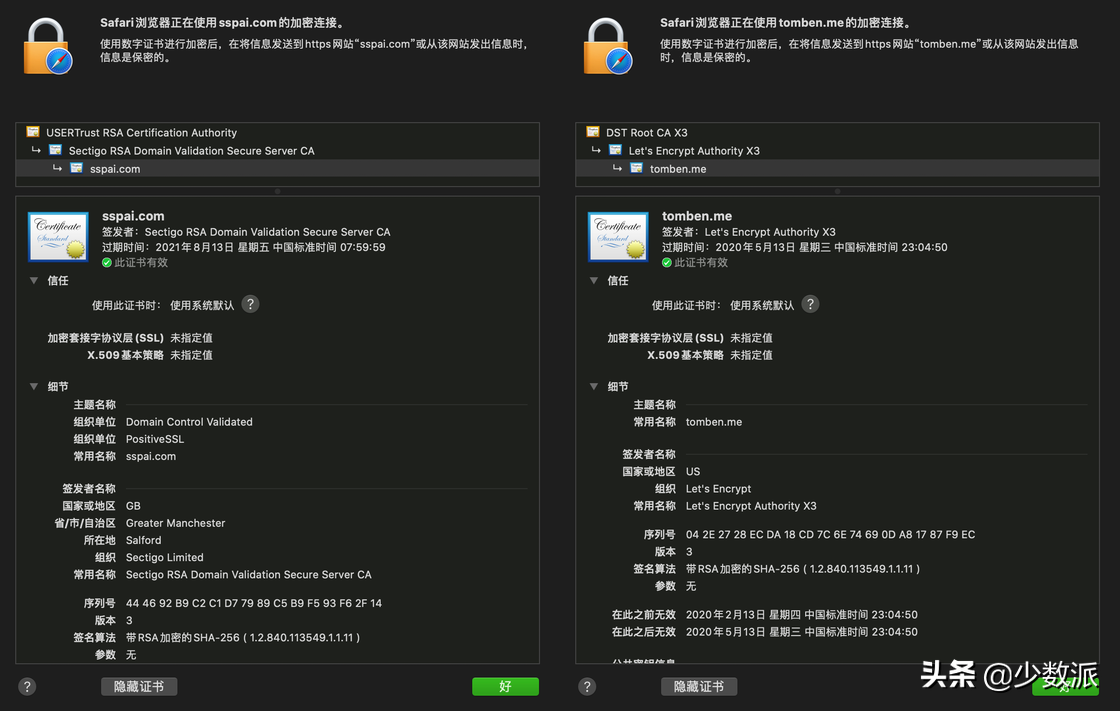Click the ? icon at bottom of sspai.com dialog
Screen dimensions: 1120x711
26,687
